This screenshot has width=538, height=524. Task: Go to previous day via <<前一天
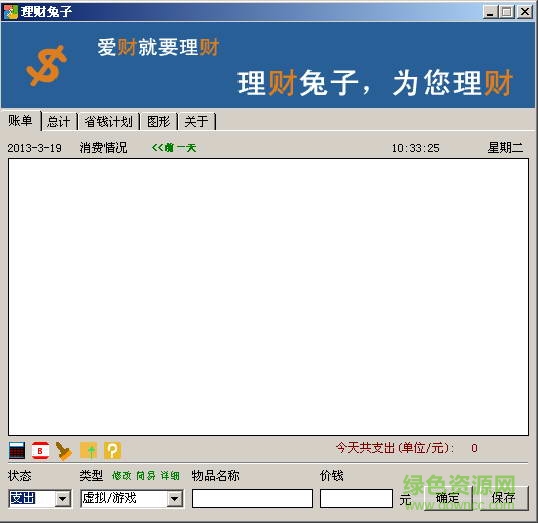tap(174, 148)
